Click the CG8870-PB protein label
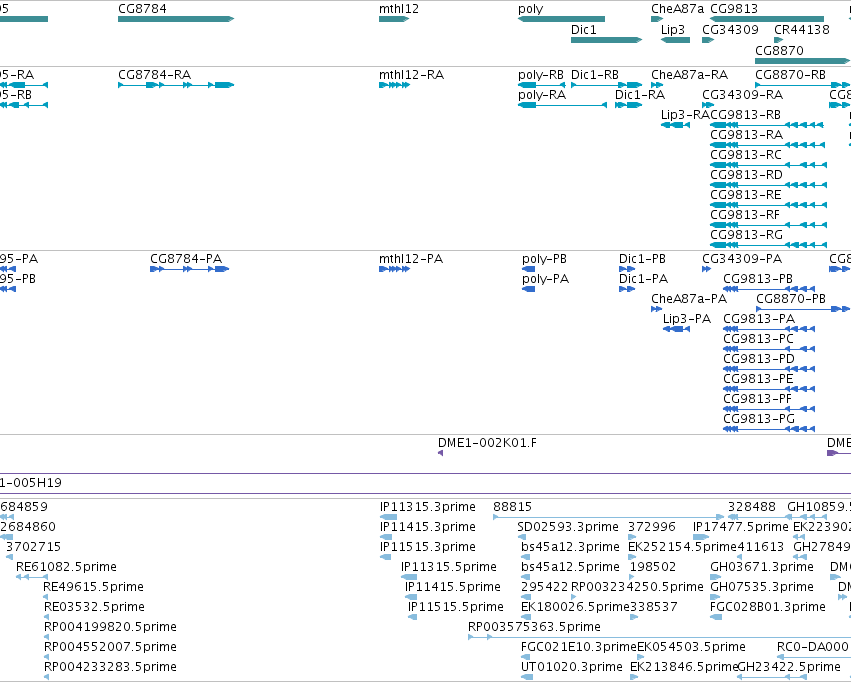Screen dimensions: 851x682 [x=791, y=299]
